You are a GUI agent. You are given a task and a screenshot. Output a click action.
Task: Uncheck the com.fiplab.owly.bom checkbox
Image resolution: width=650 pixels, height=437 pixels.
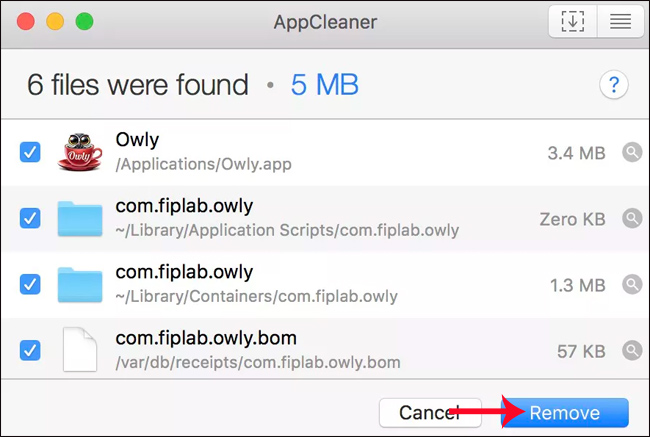(30, 351)
